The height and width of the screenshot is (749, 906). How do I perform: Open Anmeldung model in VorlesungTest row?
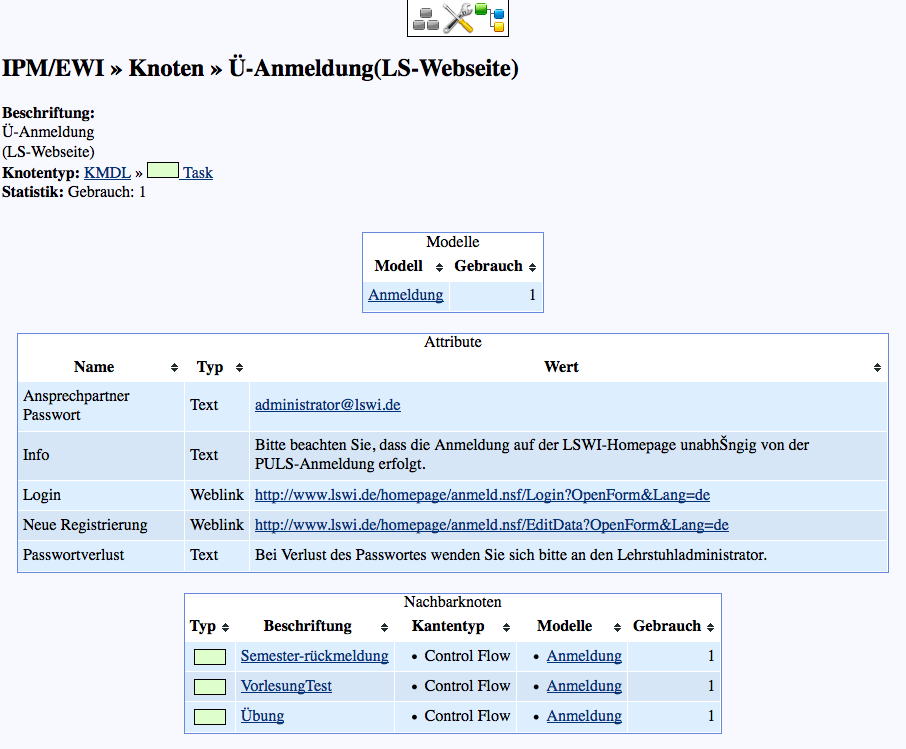584,686
